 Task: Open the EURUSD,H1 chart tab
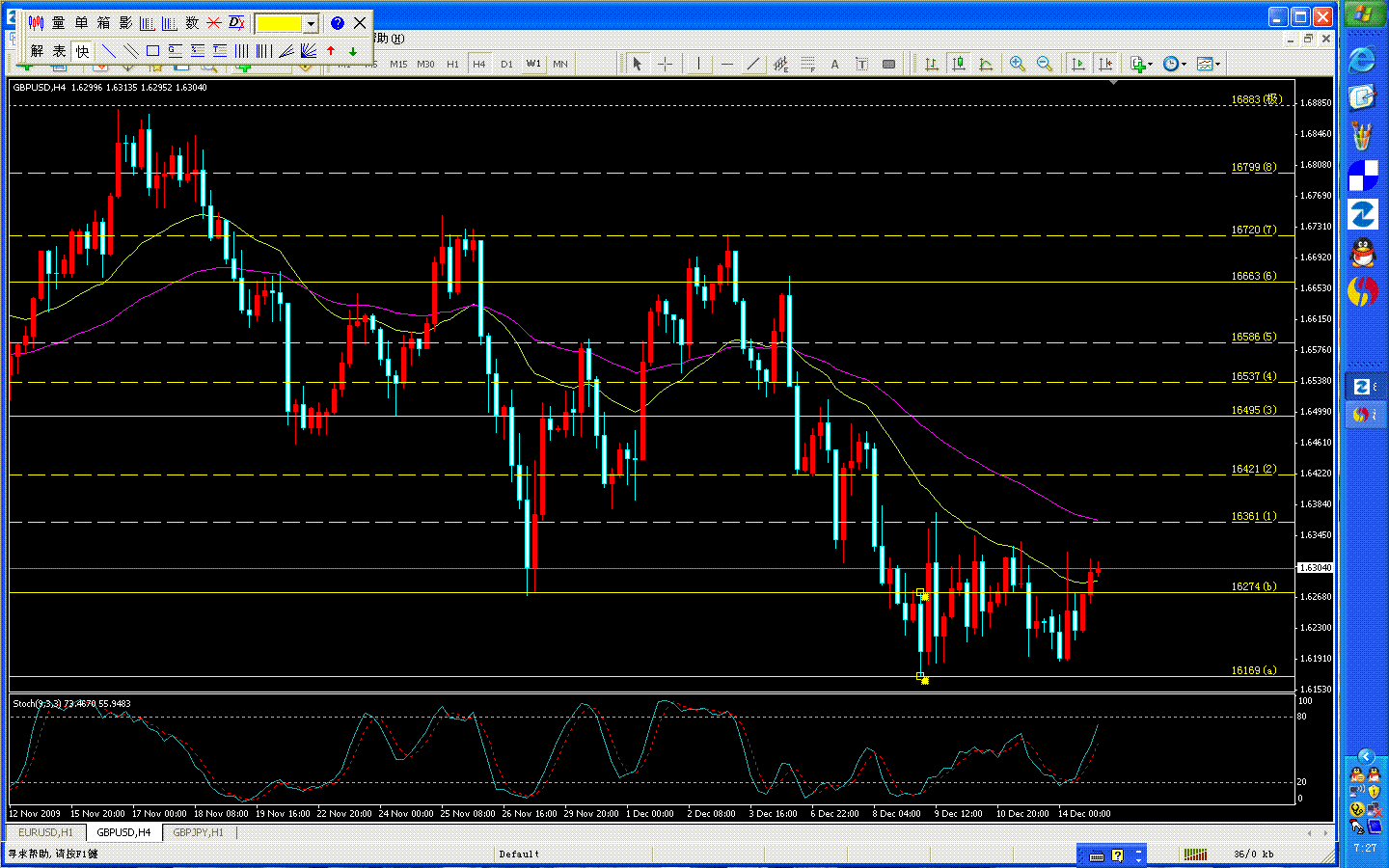pyautogui.click(x=46, y=832)
